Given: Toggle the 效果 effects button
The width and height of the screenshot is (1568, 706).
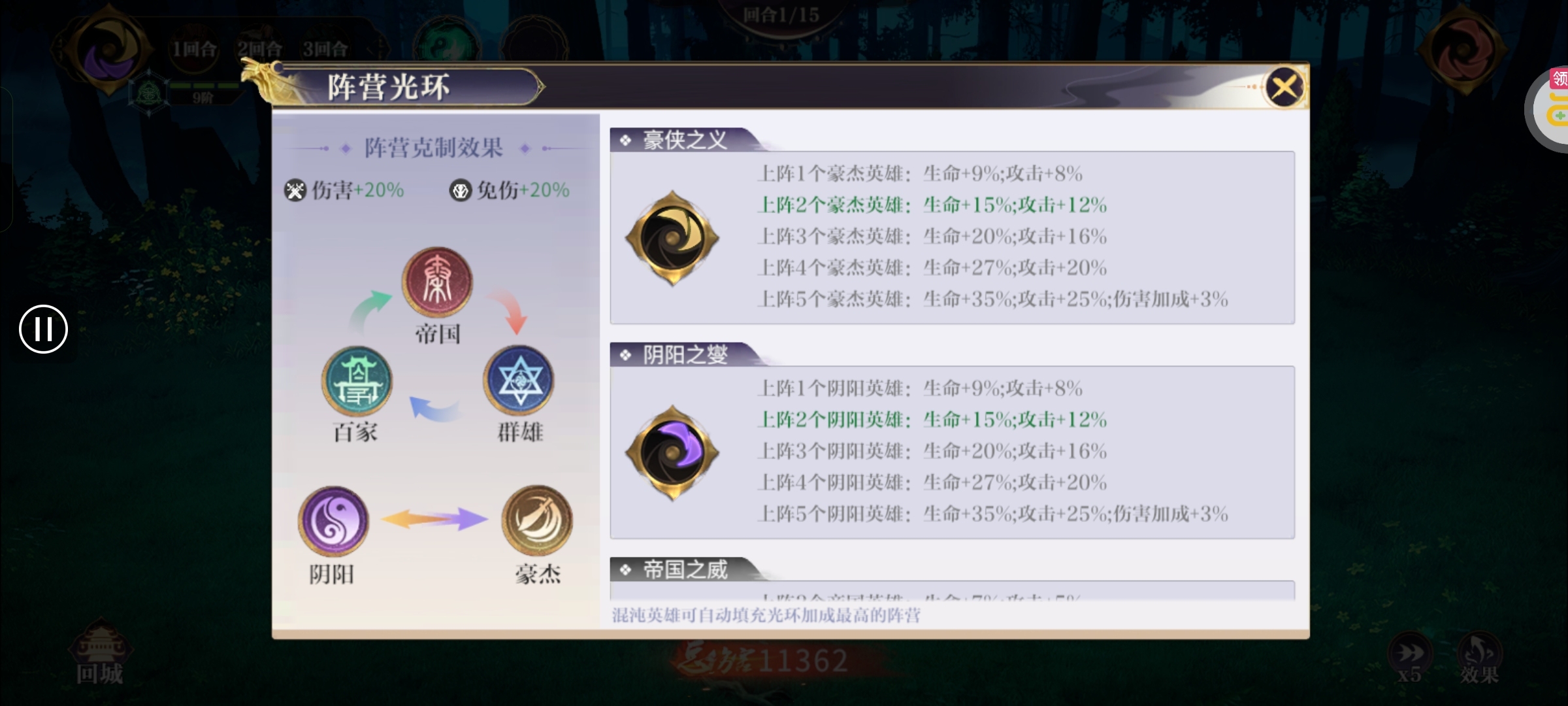Looking at the screenshot, I should pyautogui.click(x=1479, y=658).
